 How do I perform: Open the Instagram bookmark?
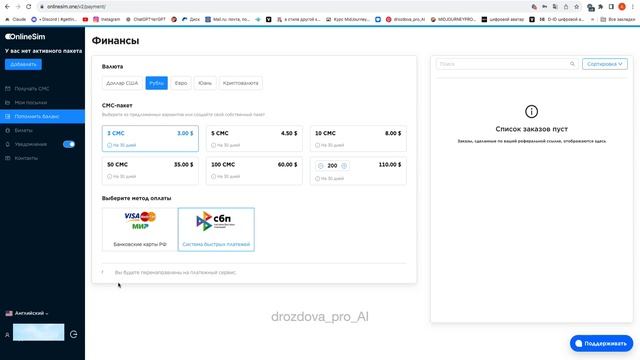point(107,19)
